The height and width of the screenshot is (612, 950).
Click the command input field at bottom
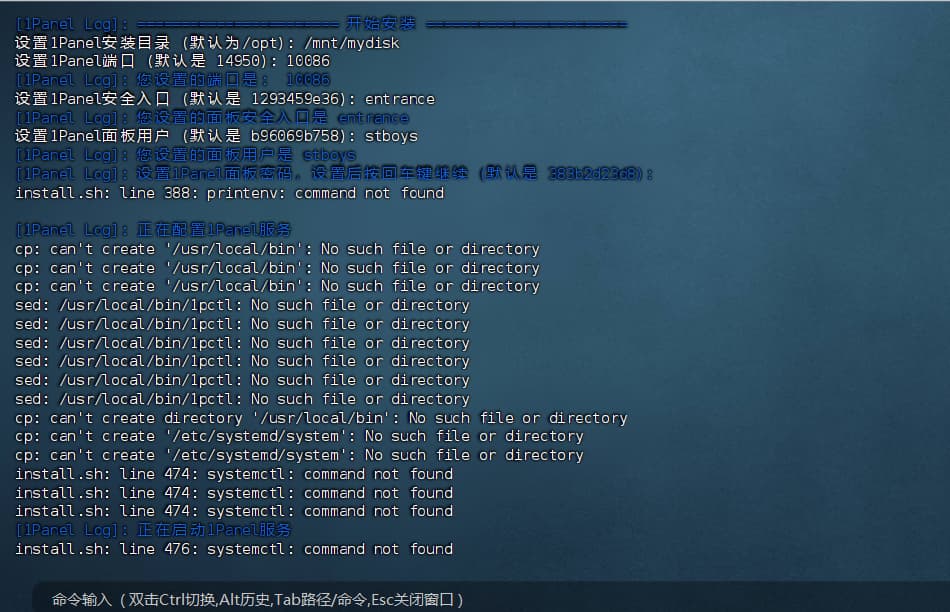(x=491, y=599)
